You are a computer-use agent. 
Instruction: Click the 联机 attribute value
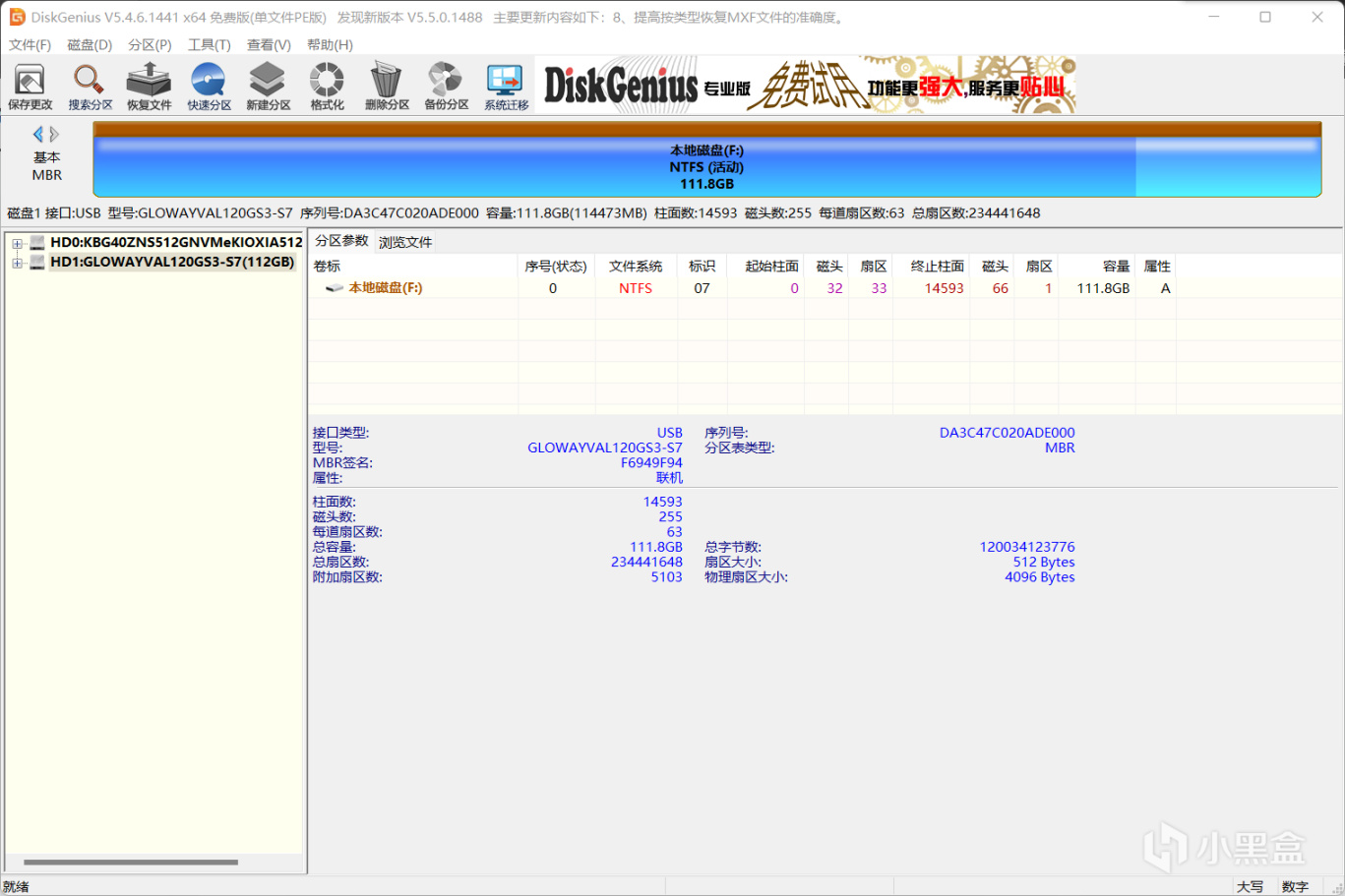point(669,478)
